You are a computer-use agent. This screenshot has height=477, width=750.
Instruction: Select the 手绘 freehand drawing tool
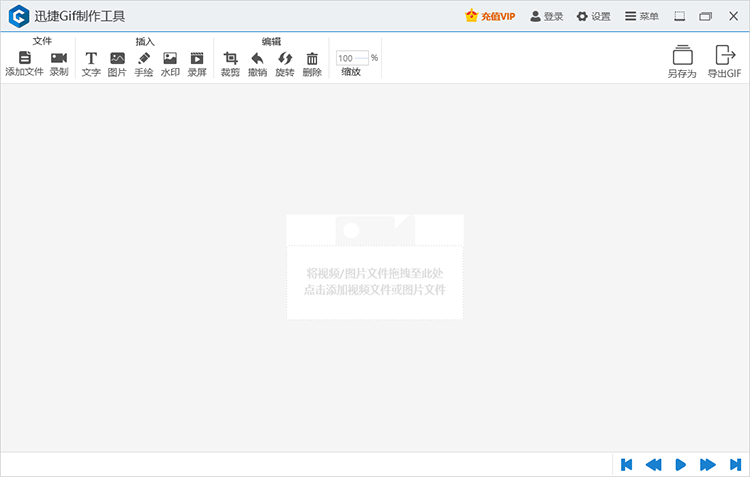143,58
